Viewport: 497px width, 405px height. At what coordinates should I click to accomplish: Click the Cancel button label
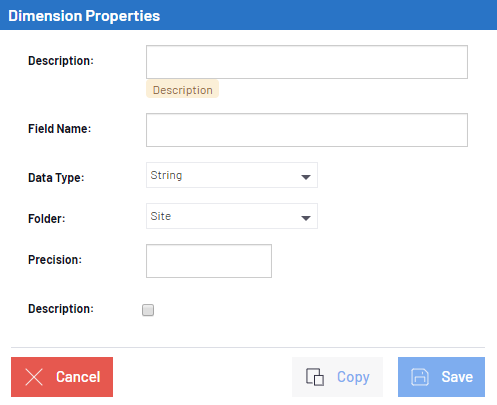(x=78, y=377)
